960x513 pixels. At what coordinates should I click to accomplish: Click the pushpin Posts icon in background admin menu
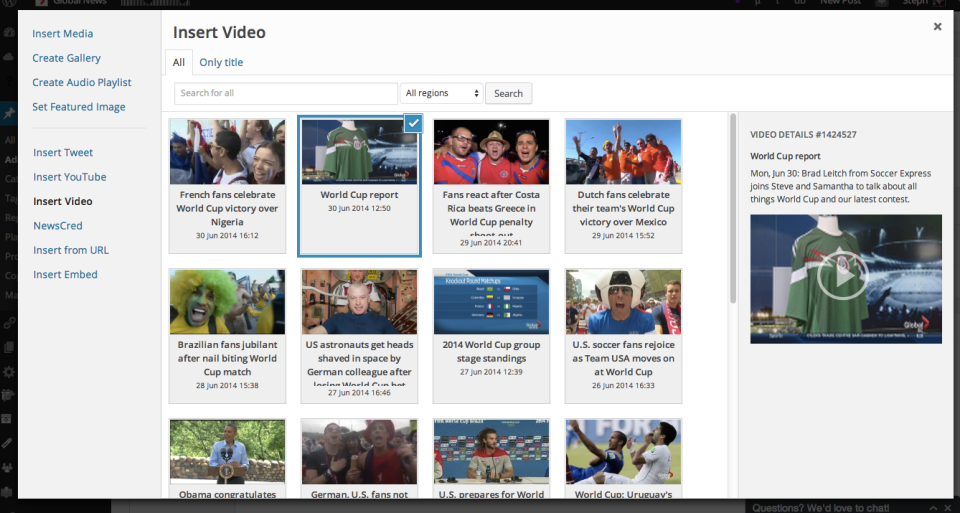(x=9, y=114)
